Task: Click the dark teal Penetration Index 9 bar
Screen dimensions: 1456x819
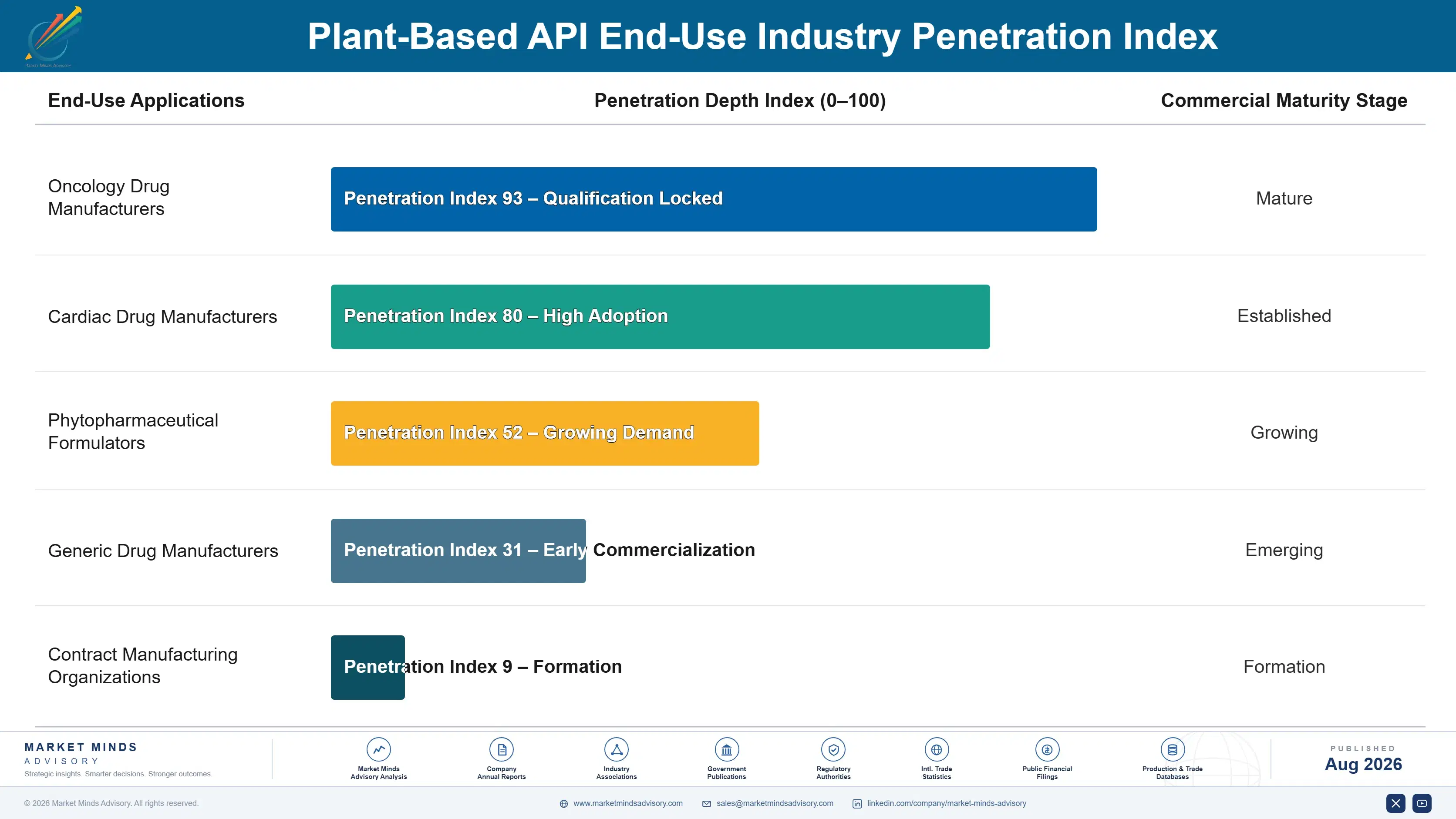Action: (x=367, y=668)
